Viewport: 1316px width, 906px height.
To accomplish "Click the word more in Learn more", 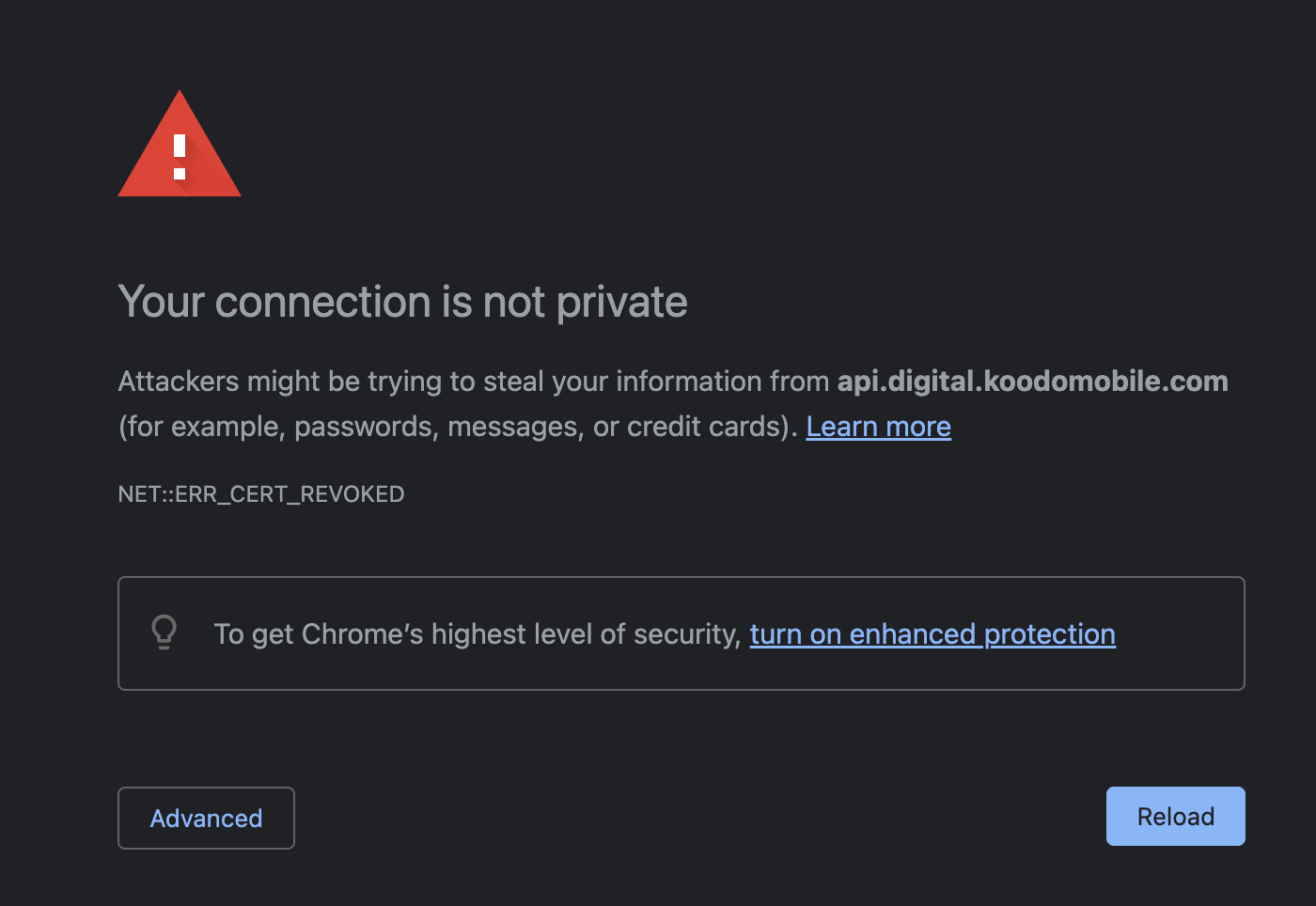I will (918, 427).
